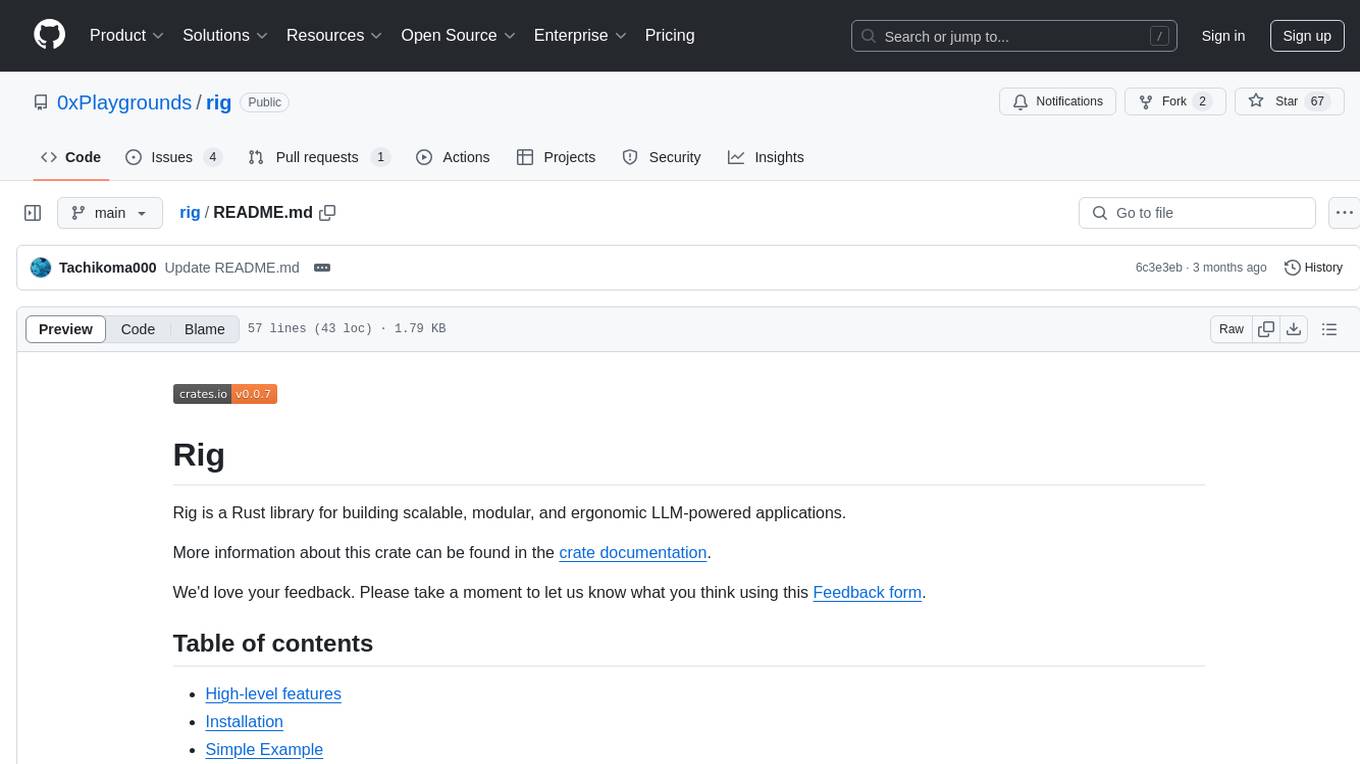
Task: View the file History
Action: click(x=1313, y=267)
